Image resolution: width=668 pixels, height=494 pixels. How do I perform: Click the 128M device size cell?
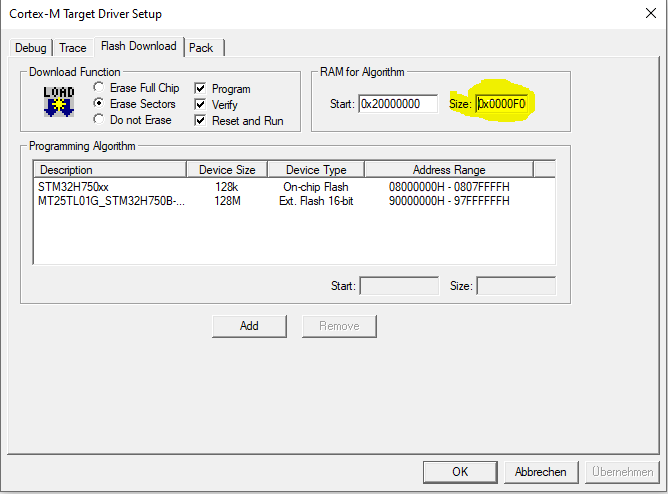[227, 201]
